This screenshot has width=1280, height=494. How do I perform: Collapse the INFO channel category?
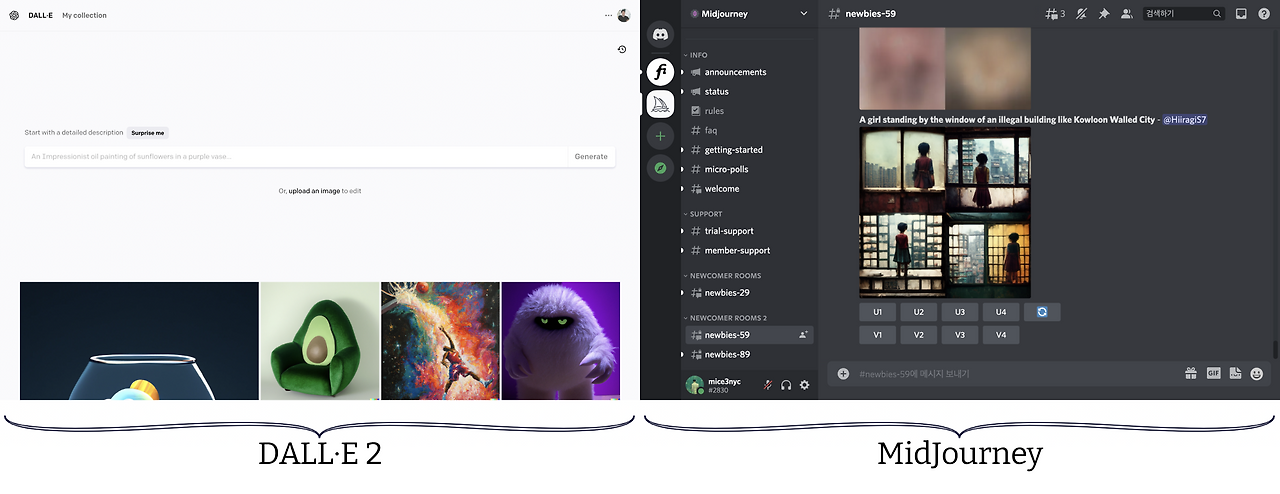697,55
